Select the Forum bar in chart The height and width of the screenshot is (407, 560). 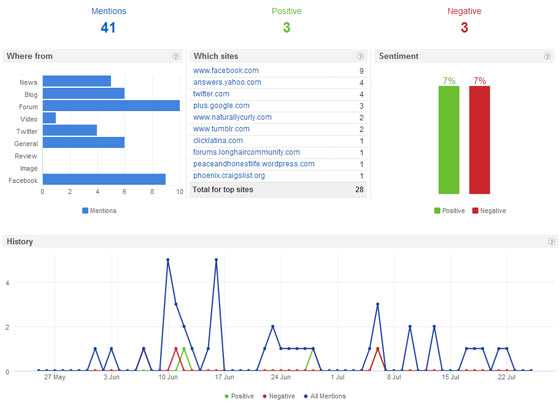111,106
